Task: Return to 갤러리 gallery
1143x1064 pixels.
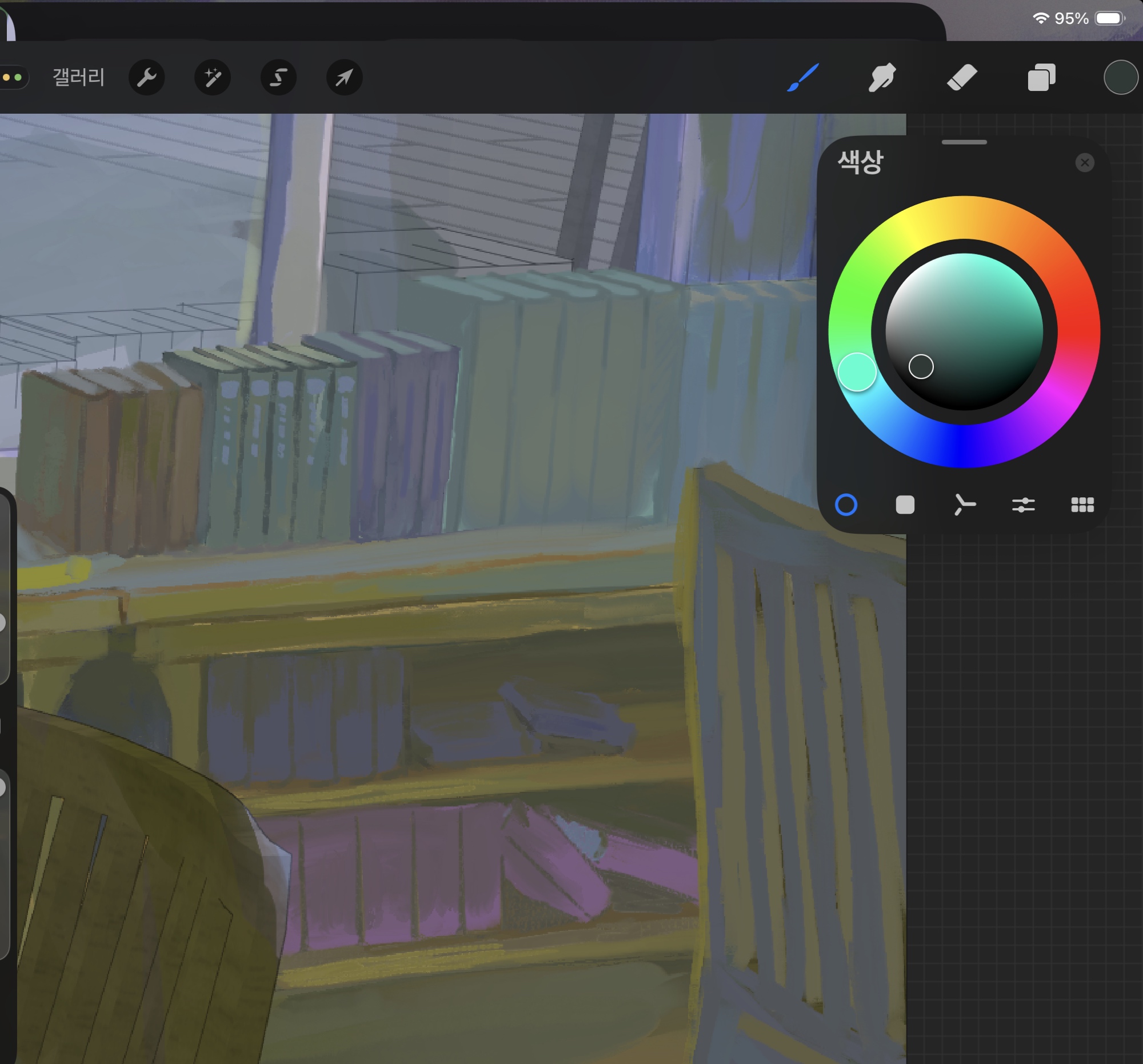Action: click(78, 77)
